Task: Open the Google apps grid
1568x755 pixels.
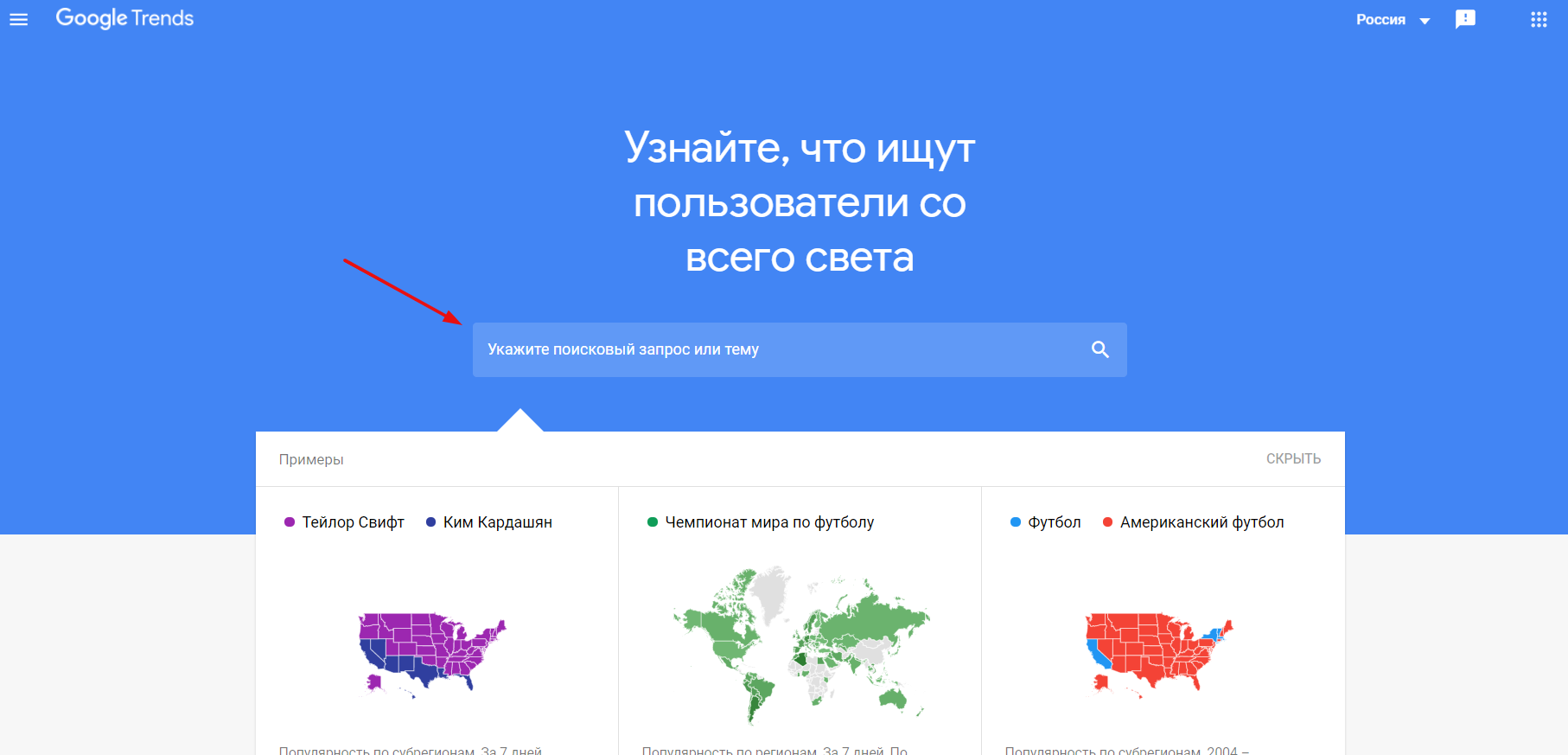Action: point(1539,19)
